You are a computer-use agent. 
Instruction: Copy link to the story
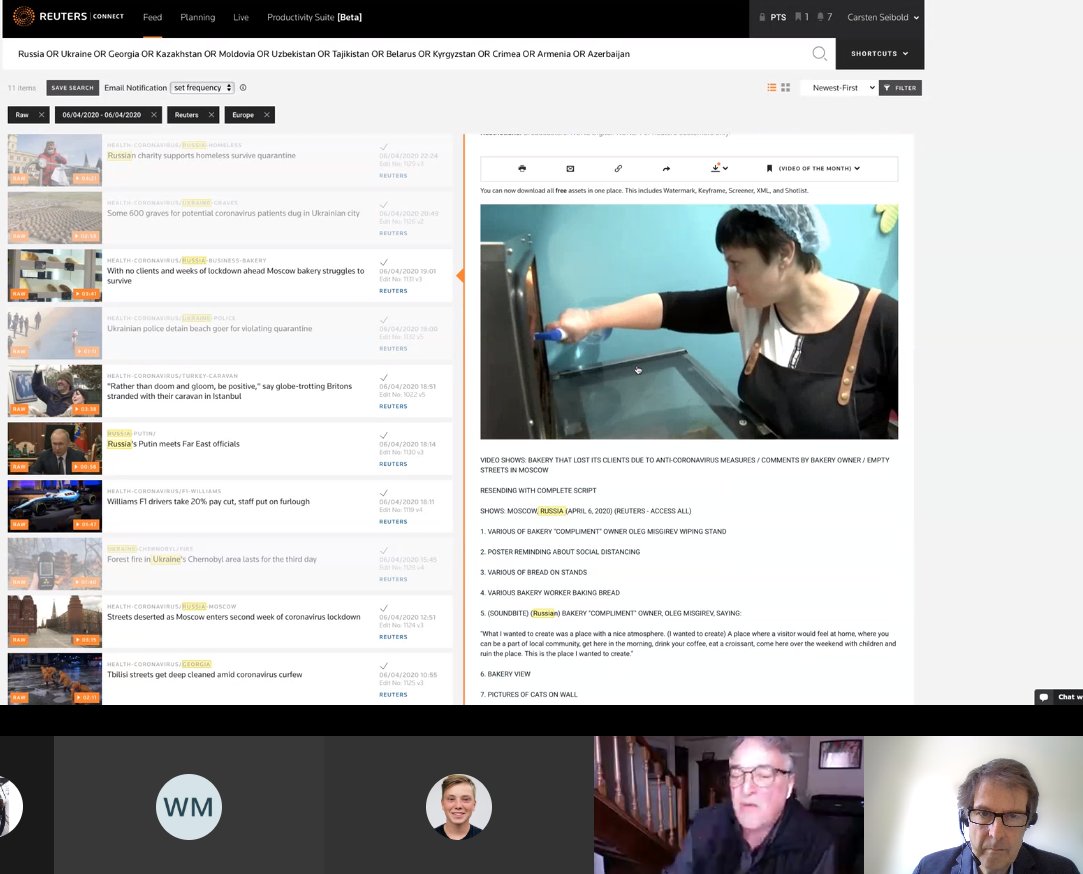pyautogui.click(x=618, y=169)
